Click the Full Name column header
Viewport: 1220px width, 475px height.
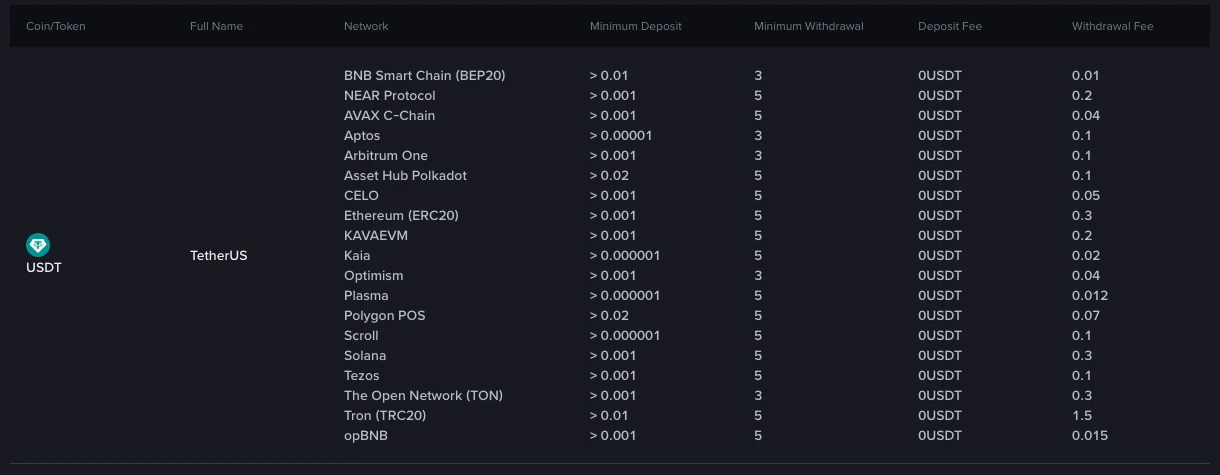click(216, 26)
